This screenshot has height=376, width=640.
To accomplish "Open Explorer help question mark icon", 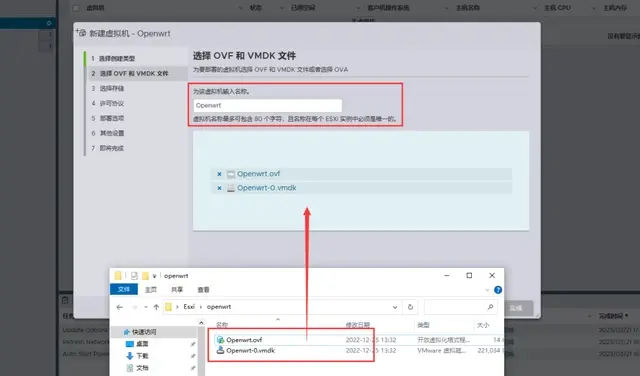I will pyautogui.click(x=498, y=290).
